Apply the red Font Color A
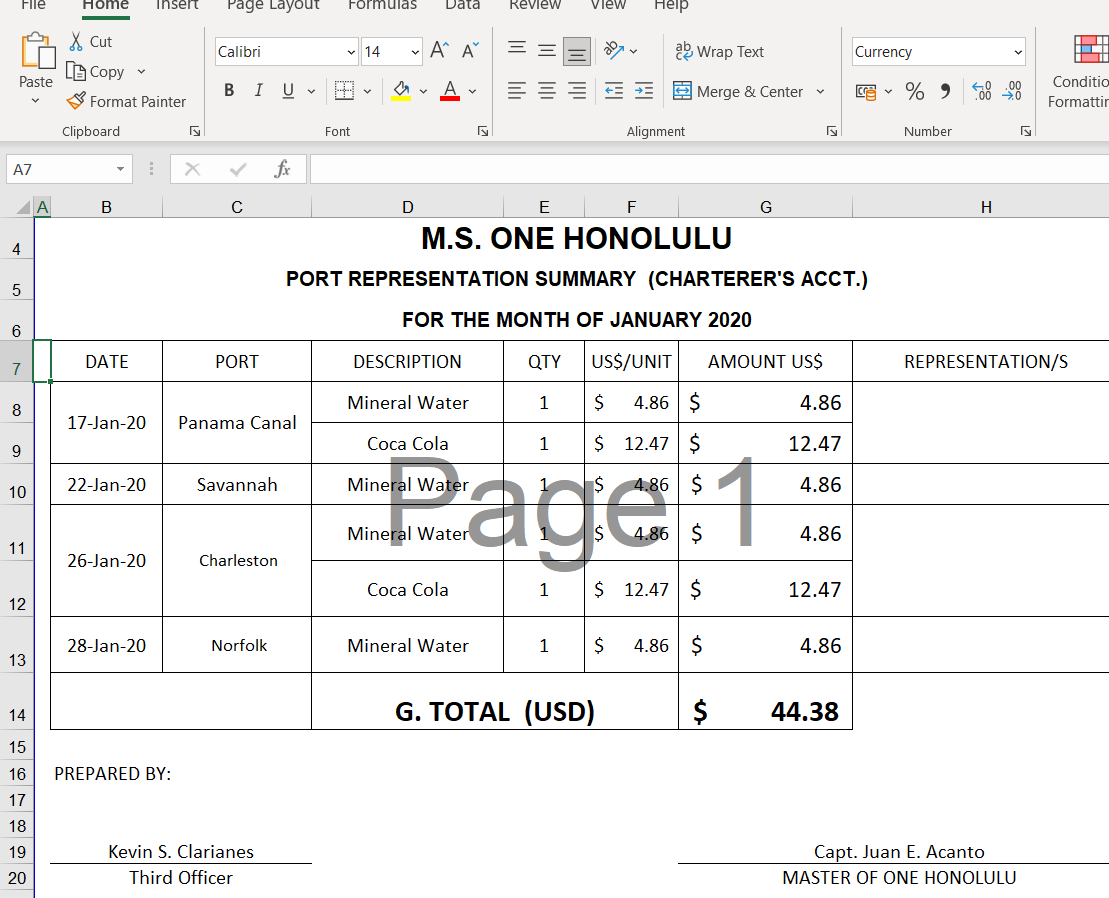The height and width of the screenshot is (898, 1109). [450, 91]
